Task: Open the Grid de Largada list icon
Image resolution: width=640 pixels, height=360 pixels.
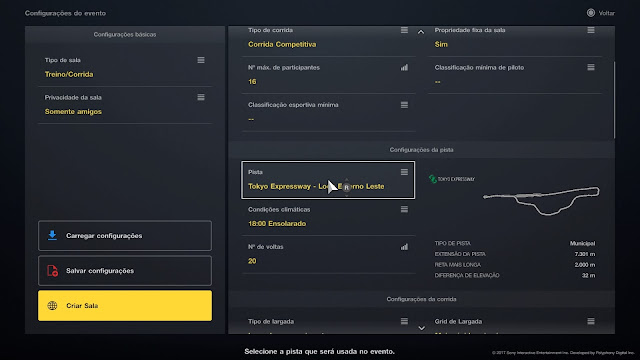Action: [591, 321]
